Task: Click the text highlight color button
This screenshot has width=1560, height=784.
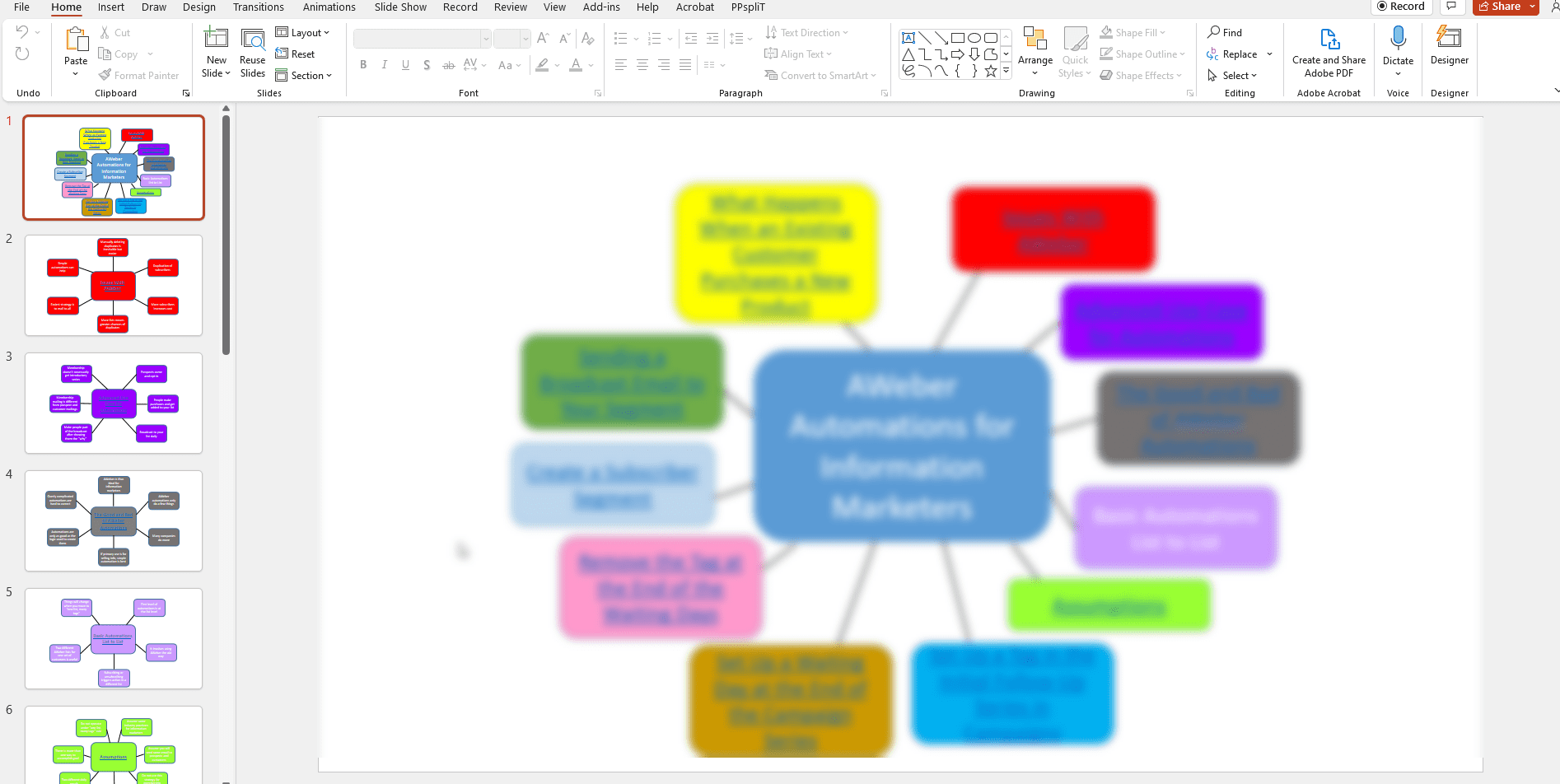Action: tap(542, 65)
